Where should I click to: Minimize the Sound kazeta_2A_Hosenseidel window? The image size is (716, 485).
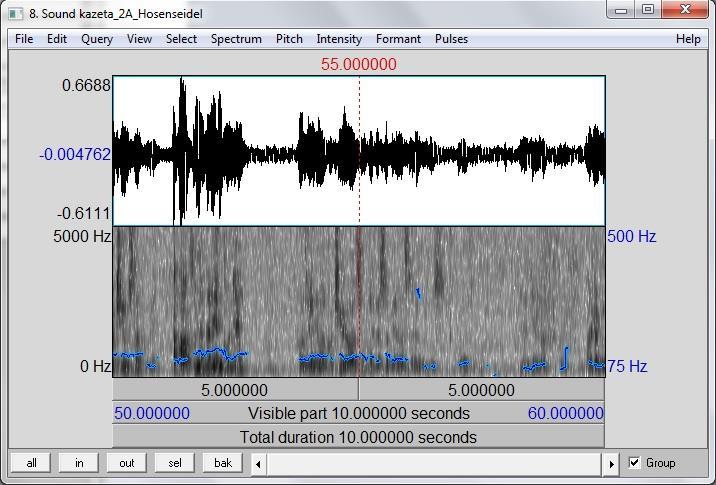[x=621, y=10]
